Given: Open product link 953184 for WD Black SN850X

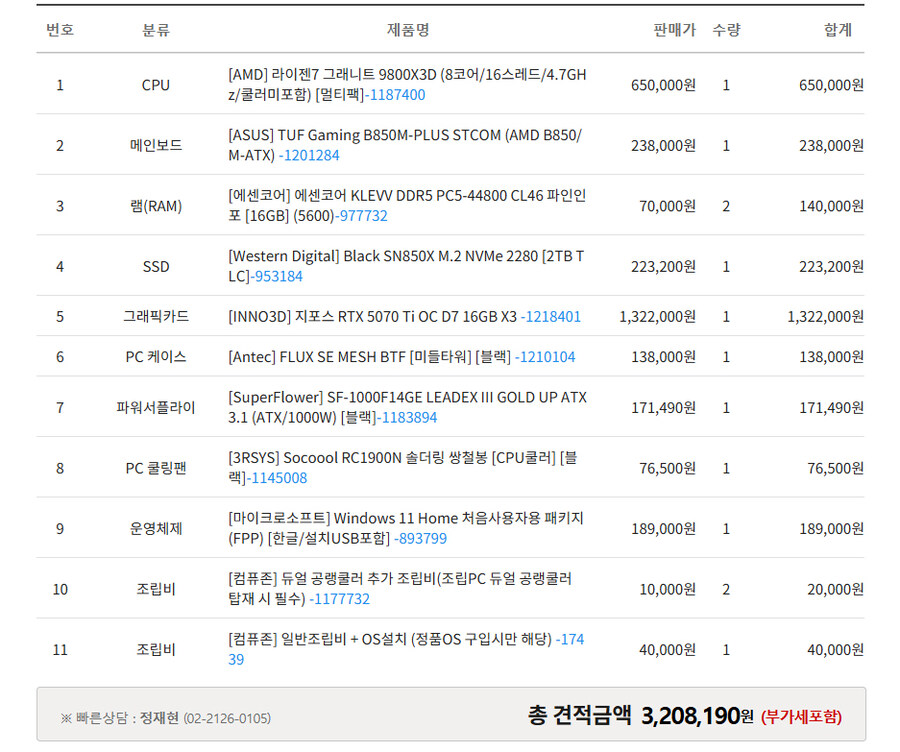Looking at the screenshot, I should [277, 276].
